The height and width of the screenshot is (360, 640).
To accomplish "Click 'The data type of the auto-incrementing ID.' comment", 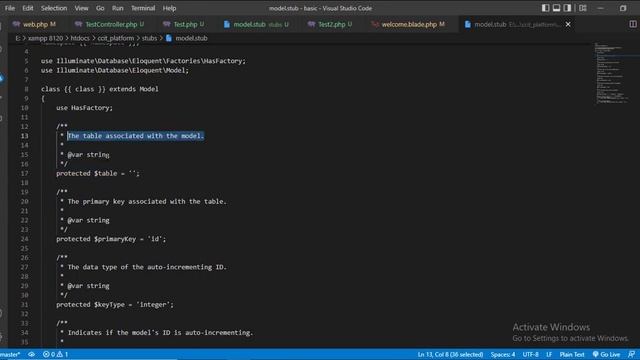I will point(147,267).
